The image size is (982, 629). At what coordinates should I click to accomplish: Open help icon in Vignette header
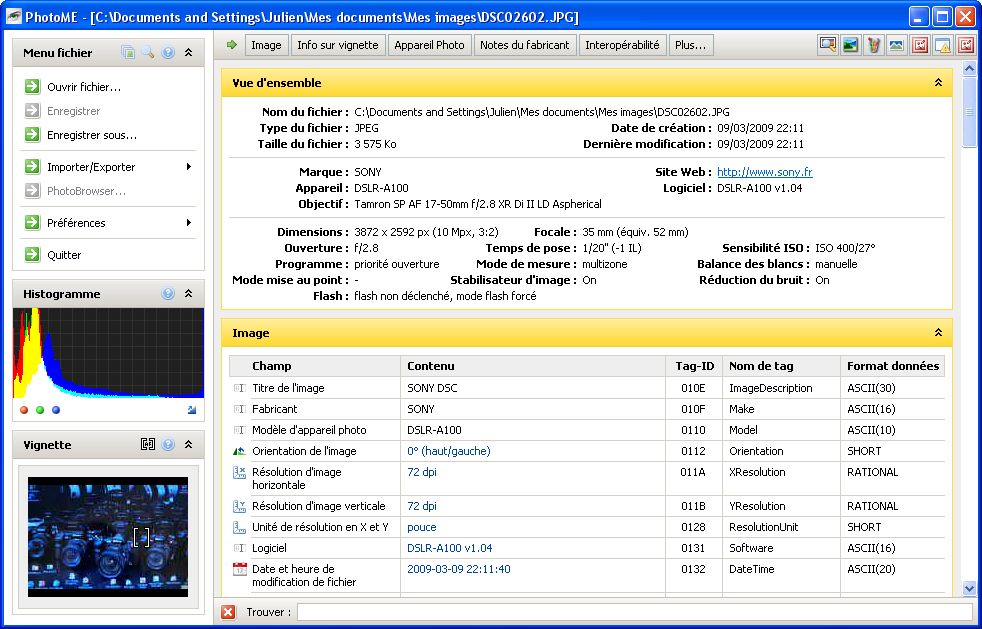click(168, 444)
